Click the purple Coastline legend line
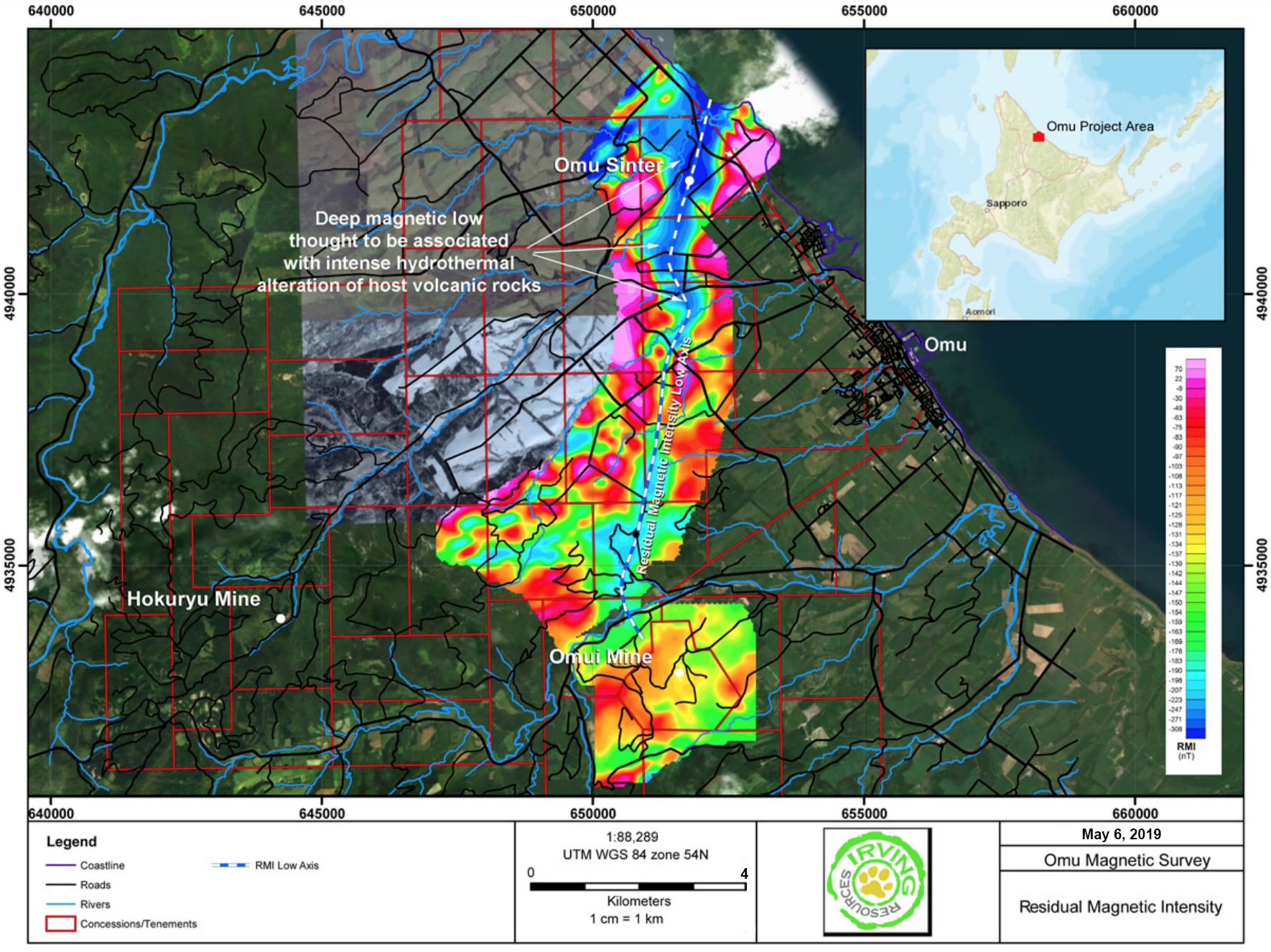The image size is (1271, 952). tap(60, 866)
